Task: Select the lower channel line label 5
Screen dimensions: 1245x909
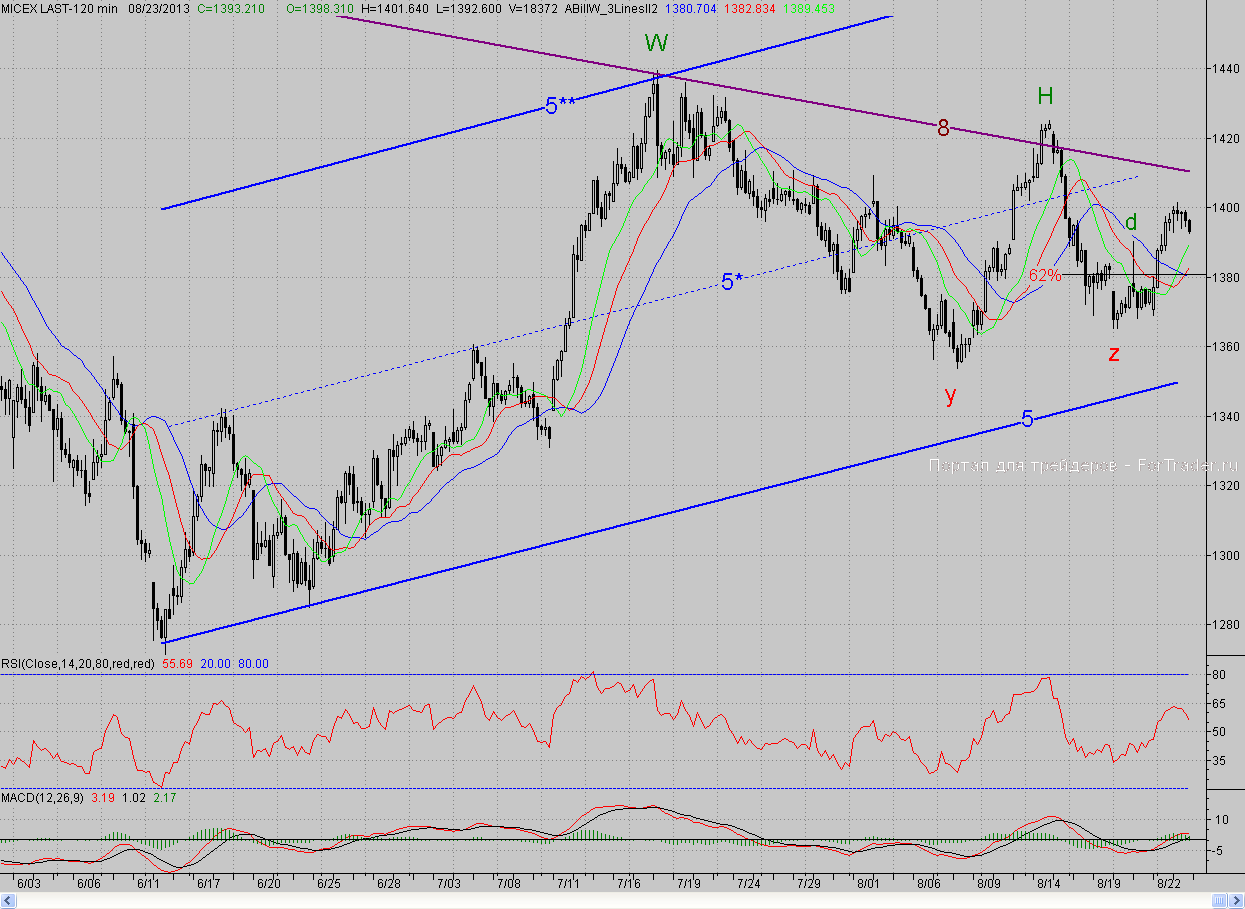Action: point(1027,420)
